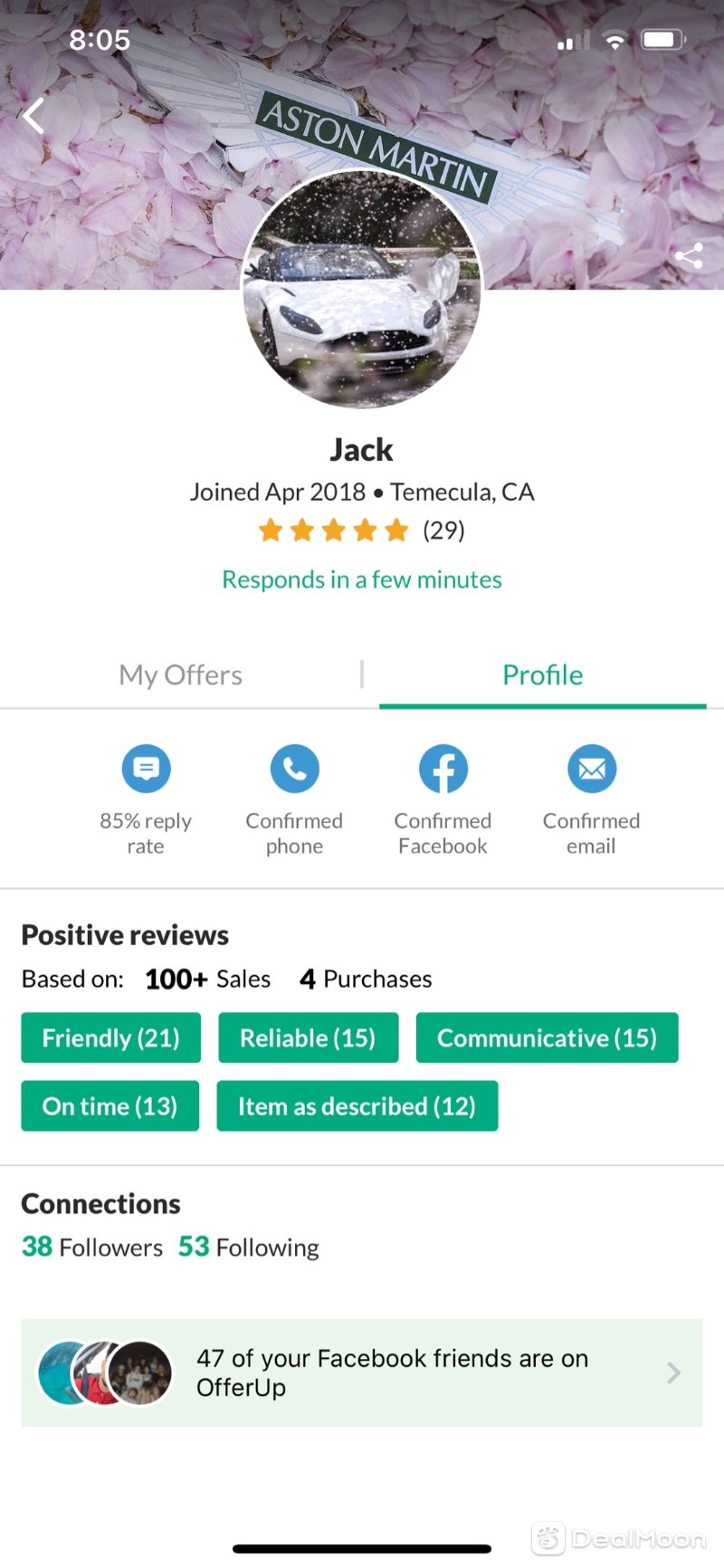Switch to the My Offers tab
The image size is (724, 1568).
[181, 674]
